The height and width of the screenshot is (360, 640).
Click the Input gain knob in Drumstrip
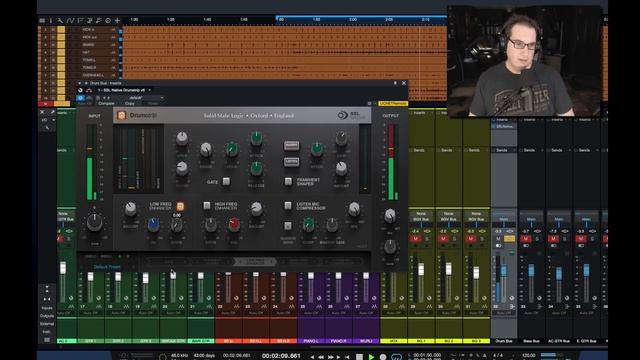(x=95, y=222)
